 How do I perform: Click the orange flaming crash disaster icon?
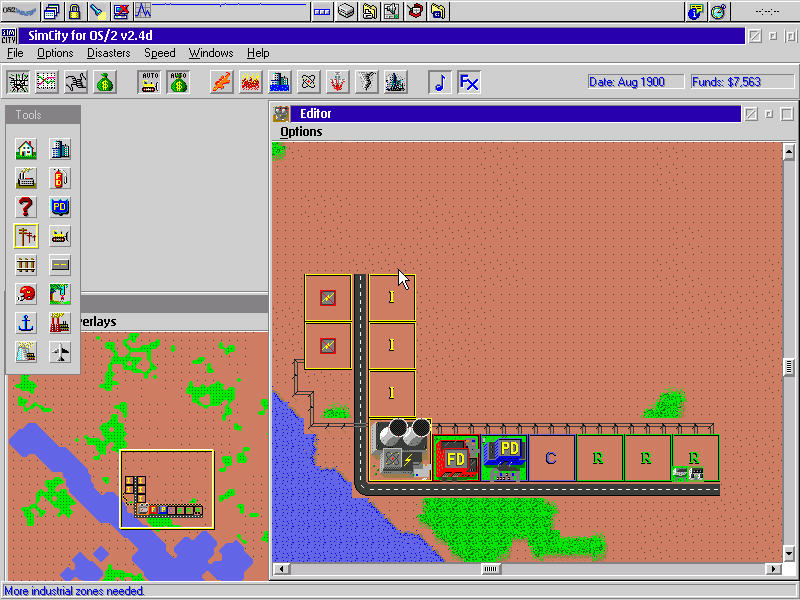[221, 82]
